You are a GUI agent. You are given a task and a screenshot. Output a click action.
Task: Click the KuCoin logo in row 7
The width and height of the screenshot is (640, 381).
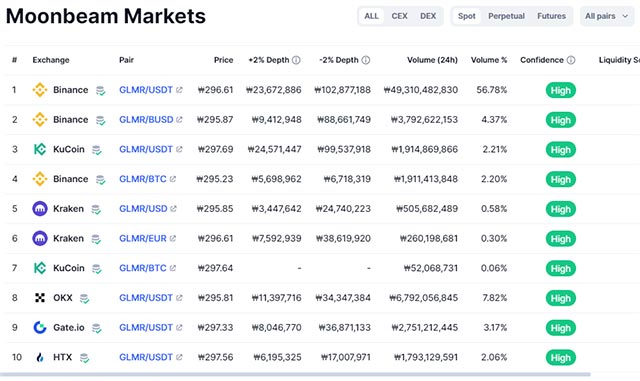(40, 268)
